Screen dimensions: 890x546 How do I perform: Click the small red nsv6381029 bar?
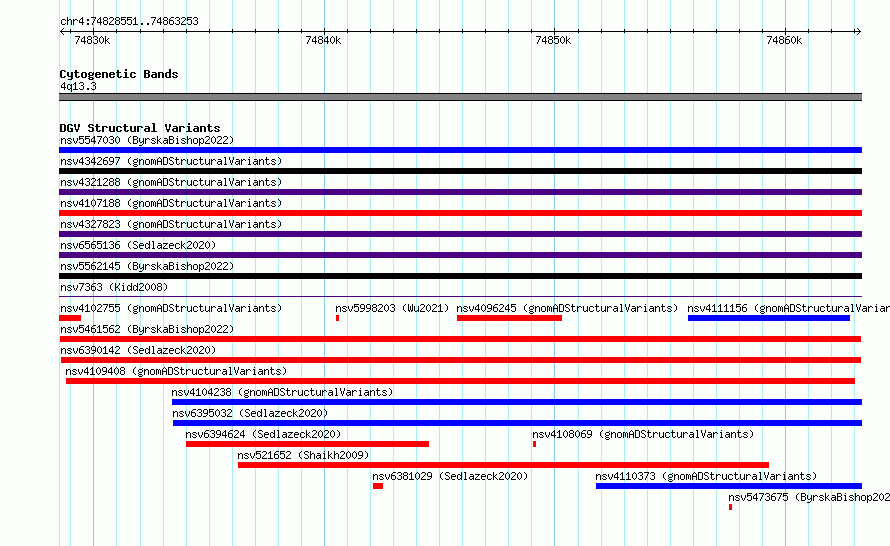[378, 486]
